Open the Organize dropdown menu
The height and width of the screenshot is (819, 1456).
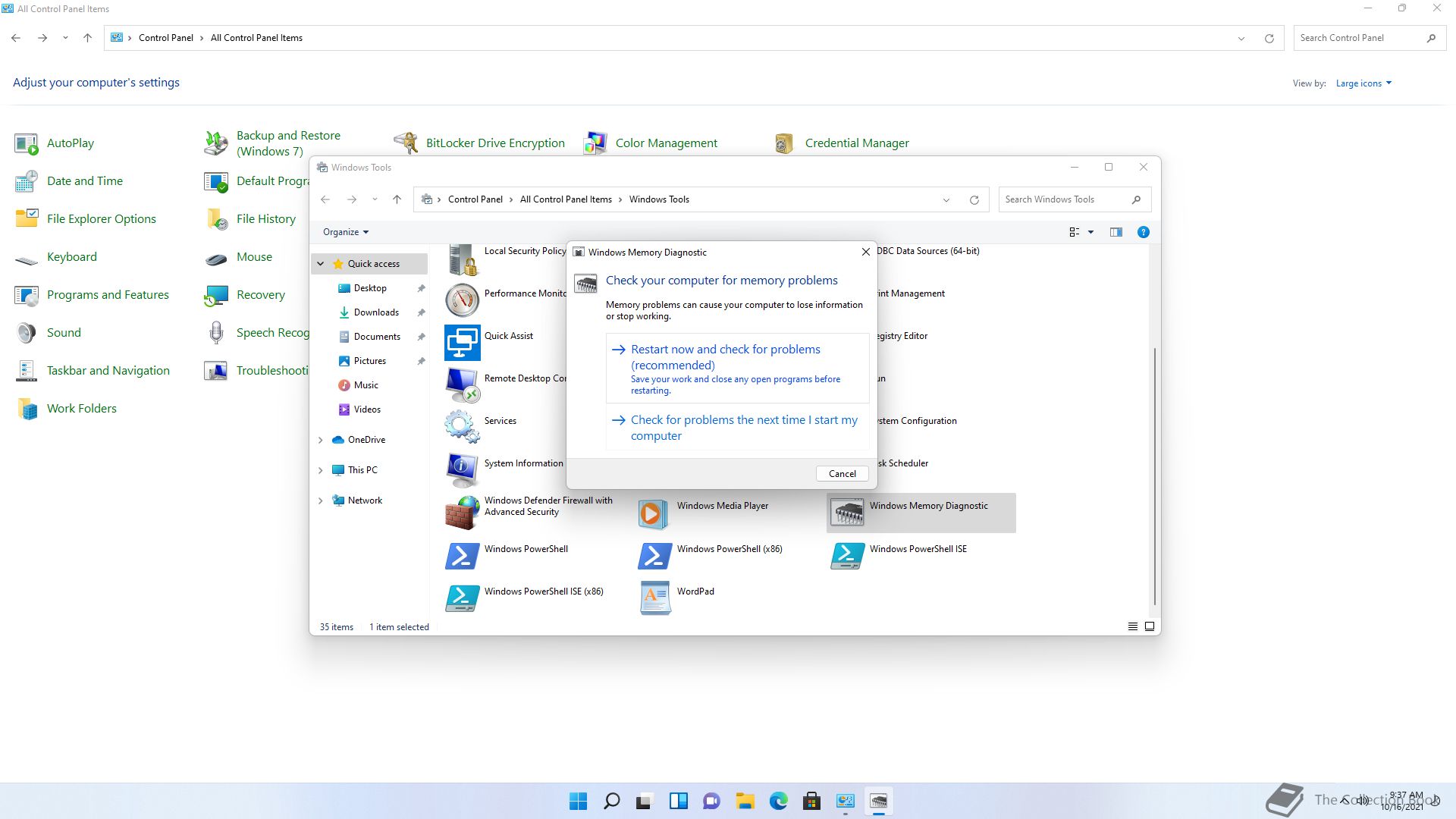(x=345, y=232)
